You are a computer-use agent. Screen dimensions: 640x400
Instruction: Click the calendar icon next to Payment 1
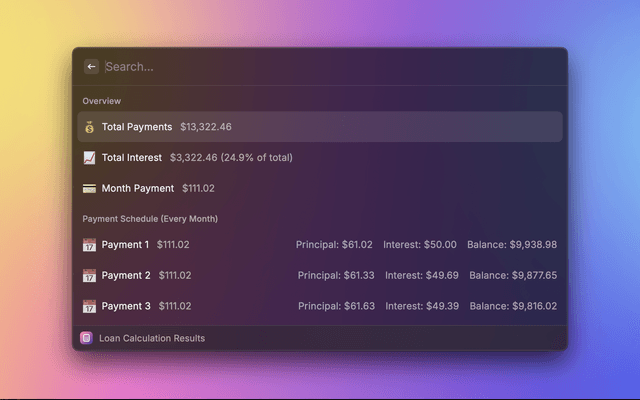click(89, 245)
